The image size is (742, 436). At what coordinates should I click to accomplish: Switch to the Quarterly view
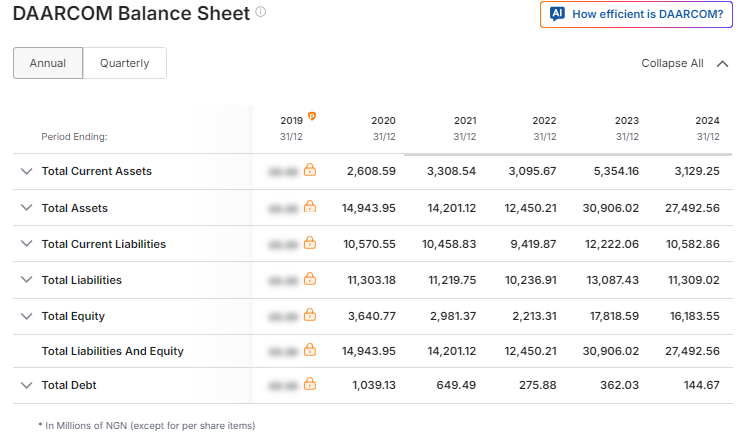tap(124, 63)
